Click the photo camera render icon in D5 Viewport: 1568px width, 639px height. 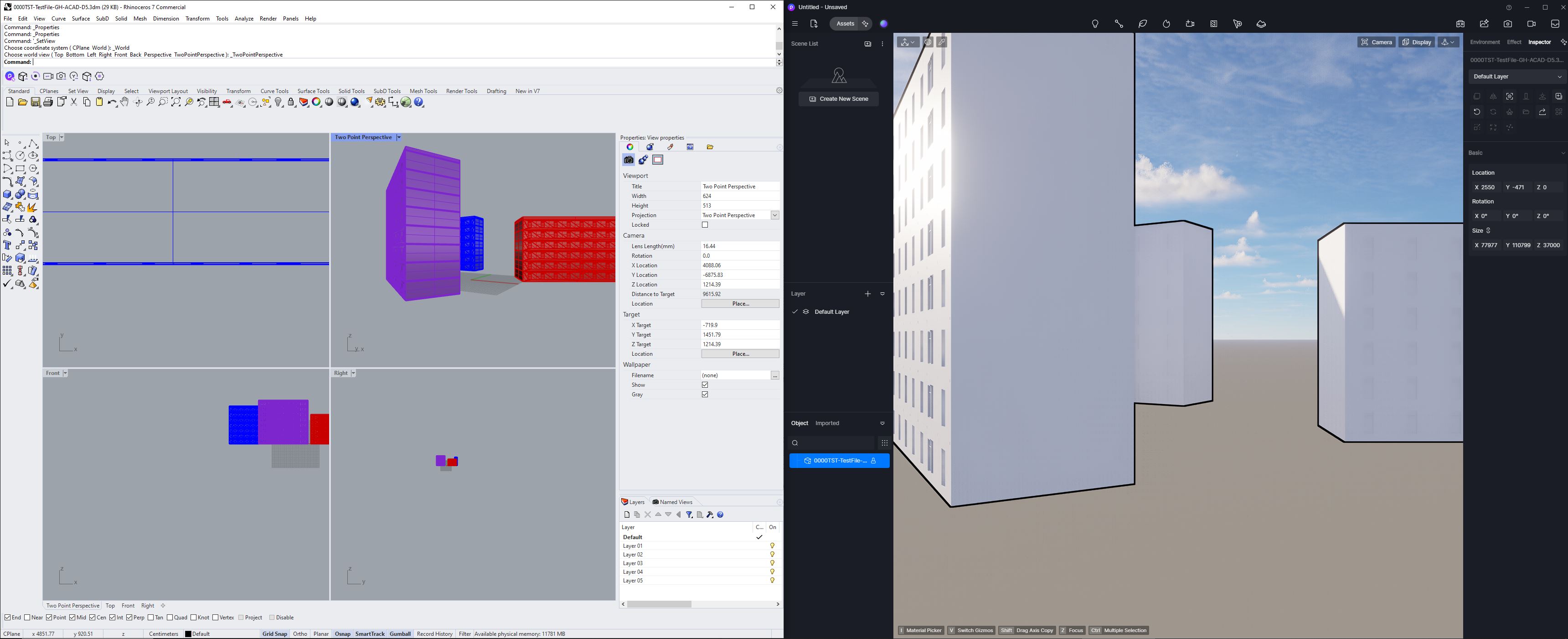[1508, 24]
